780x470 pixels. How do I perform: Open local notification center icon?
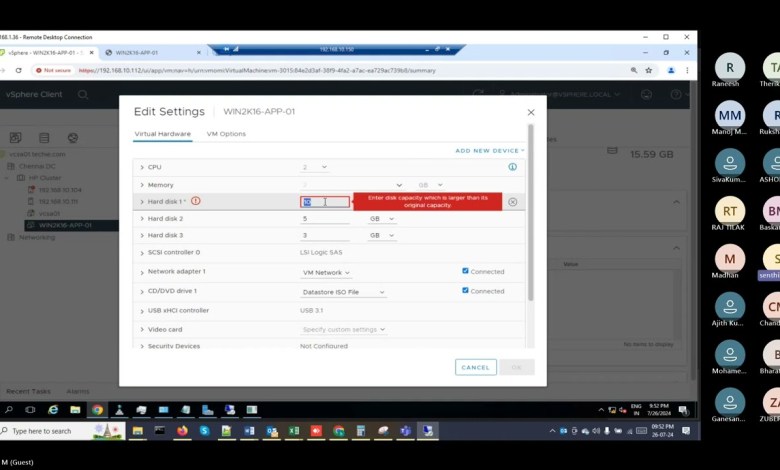tap(686, 431)
